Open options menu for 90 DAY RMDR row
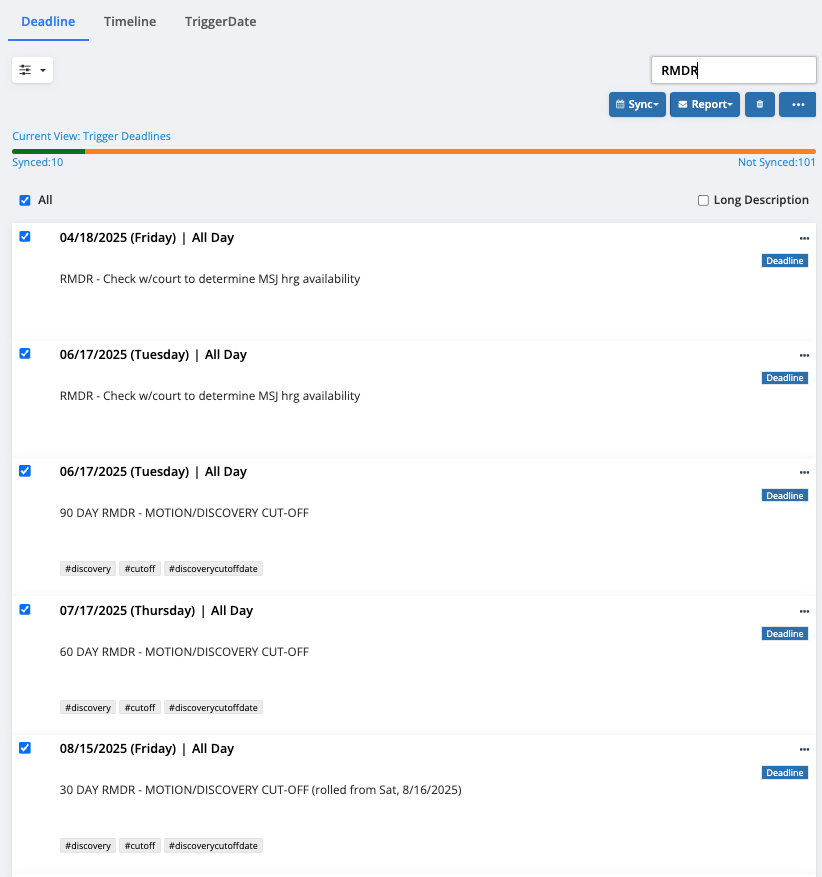 pyautogui.click(x=804, y=472)
